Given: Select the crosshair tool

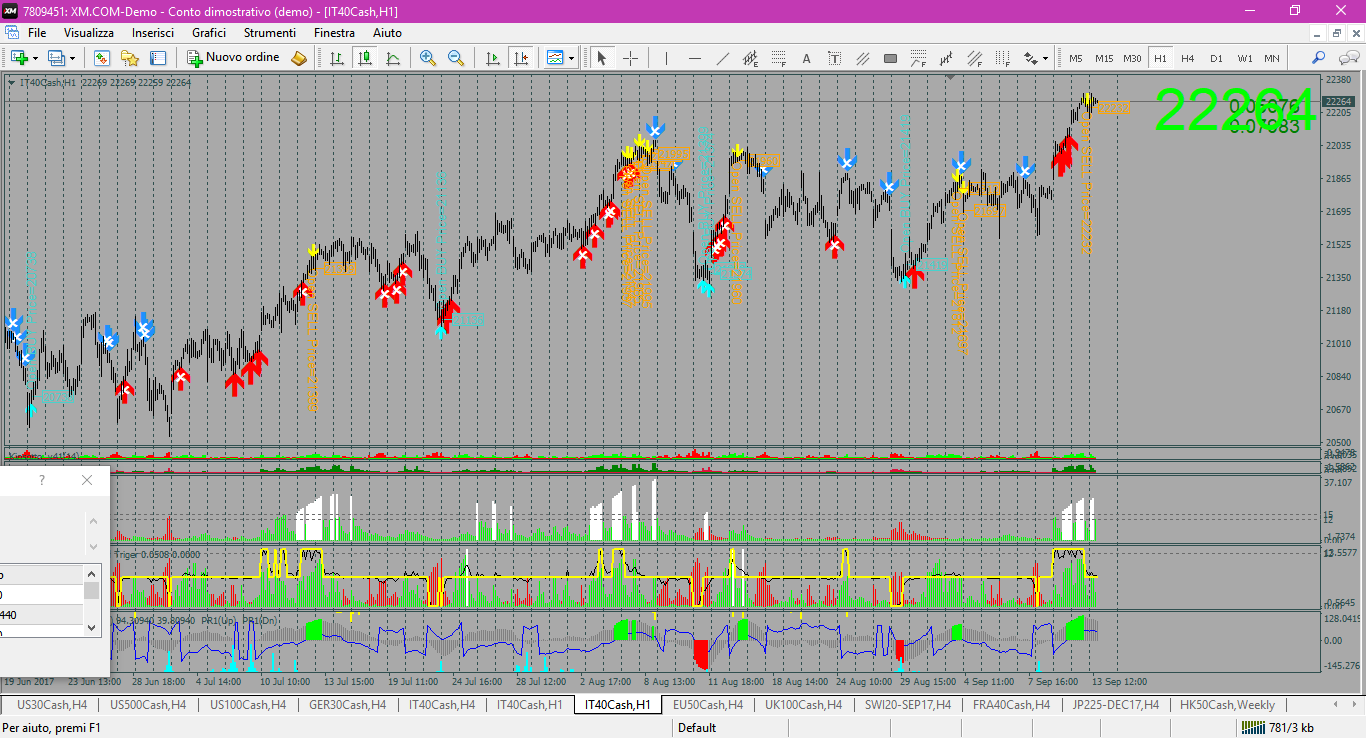Looking at the screenshot, I should click(631, 58).
